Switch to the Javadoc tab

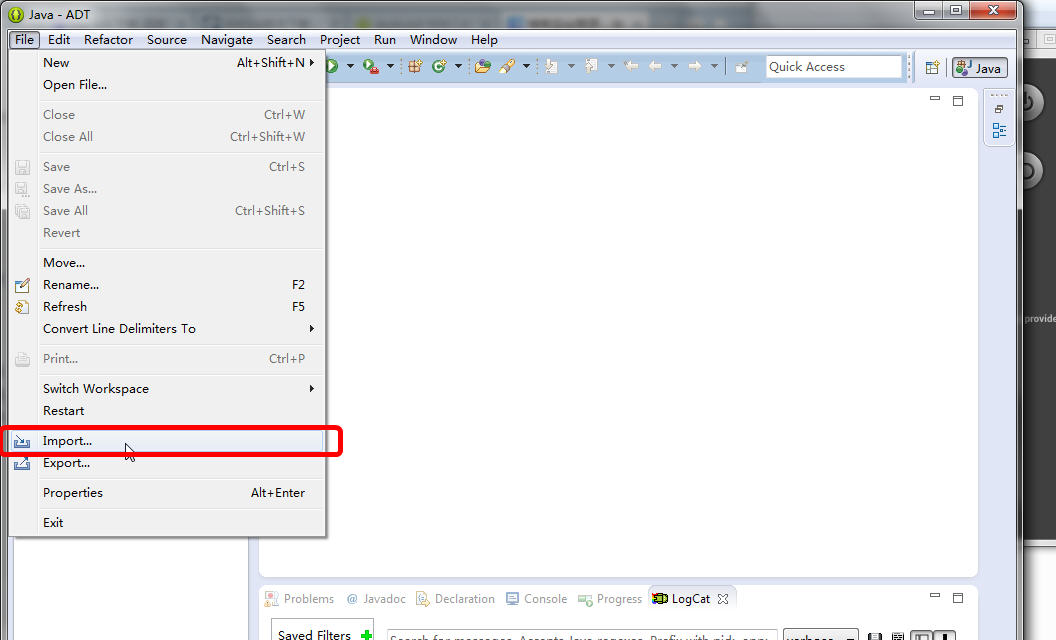(x=376, y=599)
